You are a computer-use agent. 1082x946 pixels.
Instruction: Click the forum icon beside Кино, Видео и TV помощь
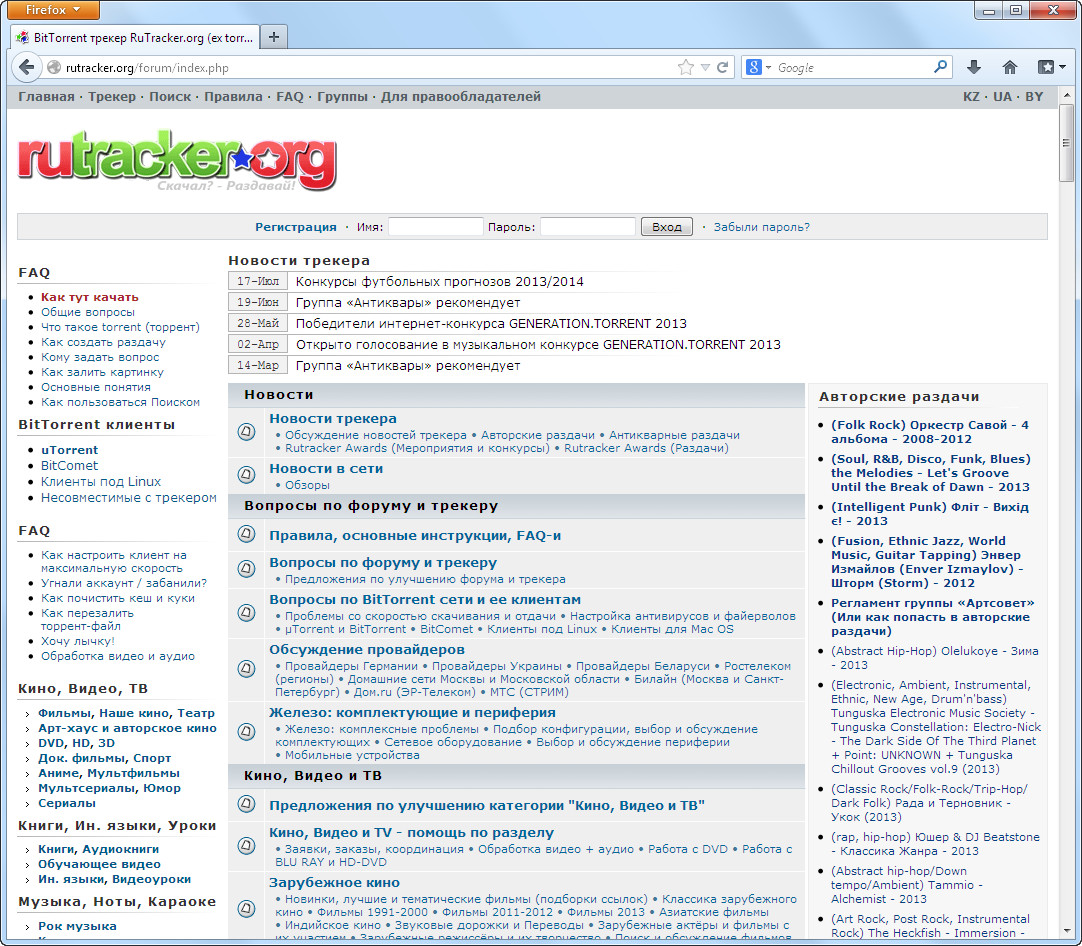click(x=246, y=845)
